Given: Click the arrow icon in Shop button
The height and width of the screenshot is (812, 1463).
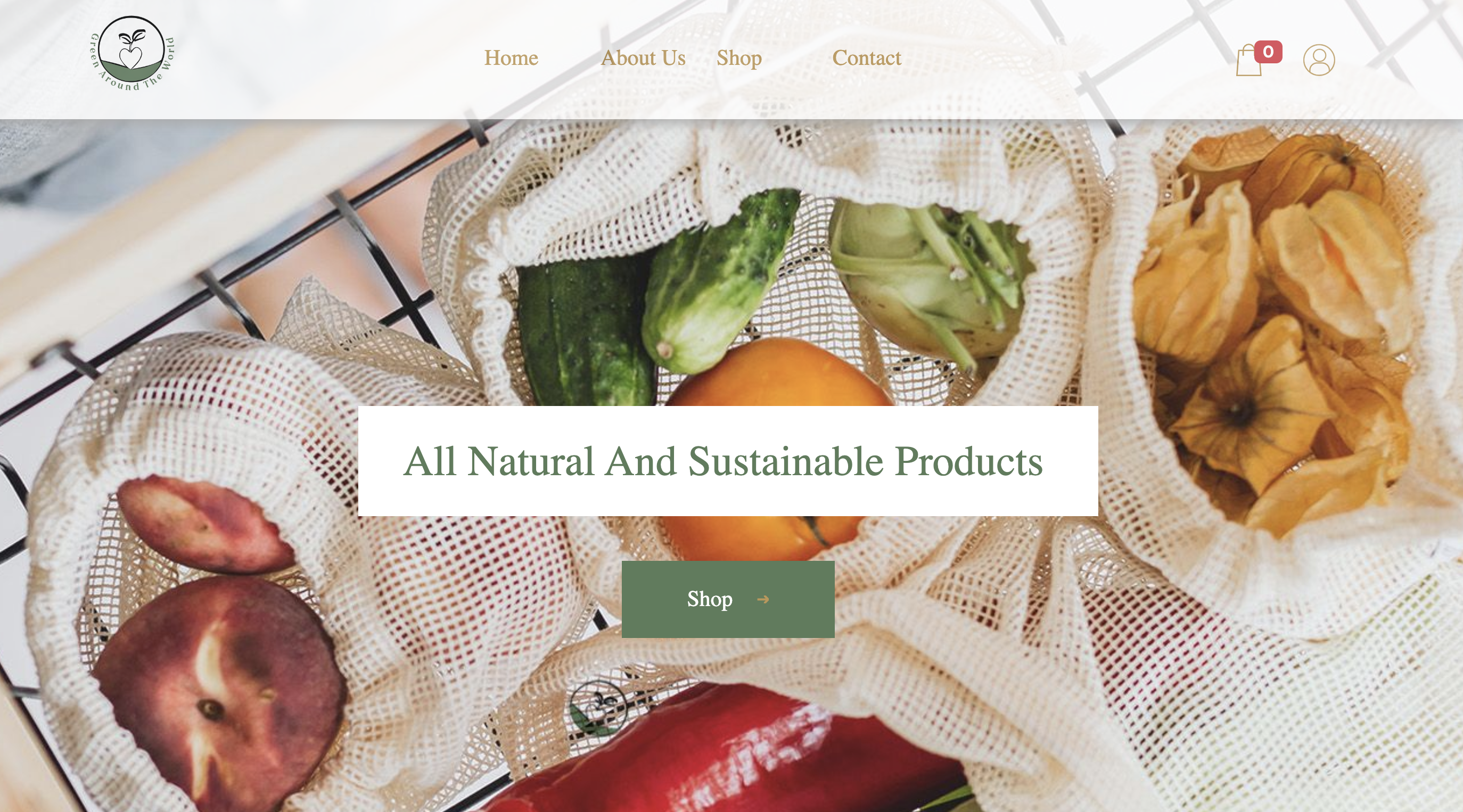Looking at the screenshot, I should [x=763, y=600].
